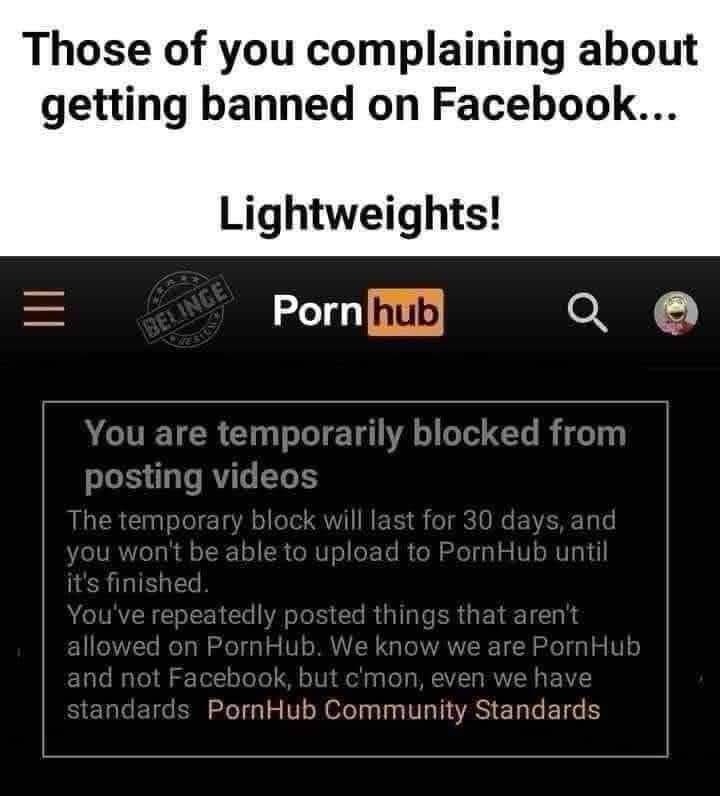Click the magnifying glass search icon
The height and width of the screenshot is (796, 720).
pyautogui.click(x=587, y=312)
